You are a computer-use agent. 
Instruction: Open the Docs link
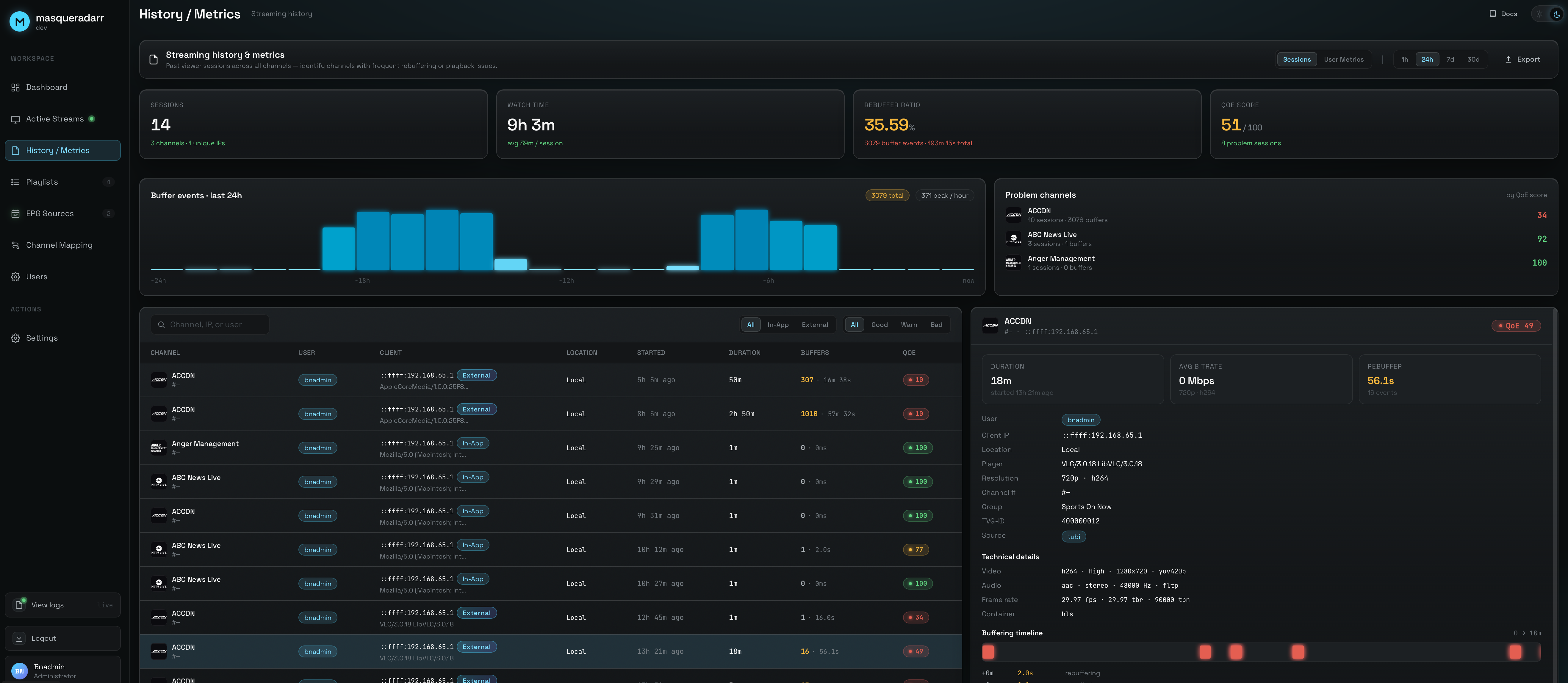pos(1503,14)
